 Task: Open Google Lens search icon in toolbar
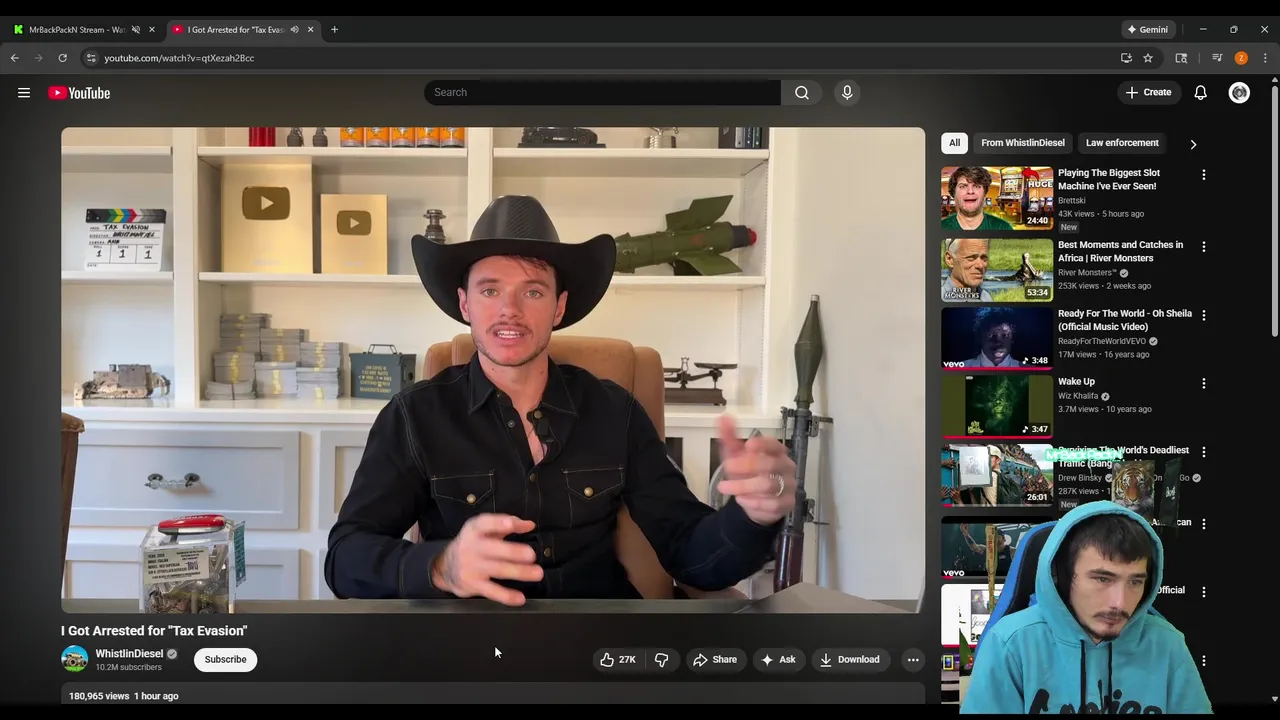(x=1181, y=58)
